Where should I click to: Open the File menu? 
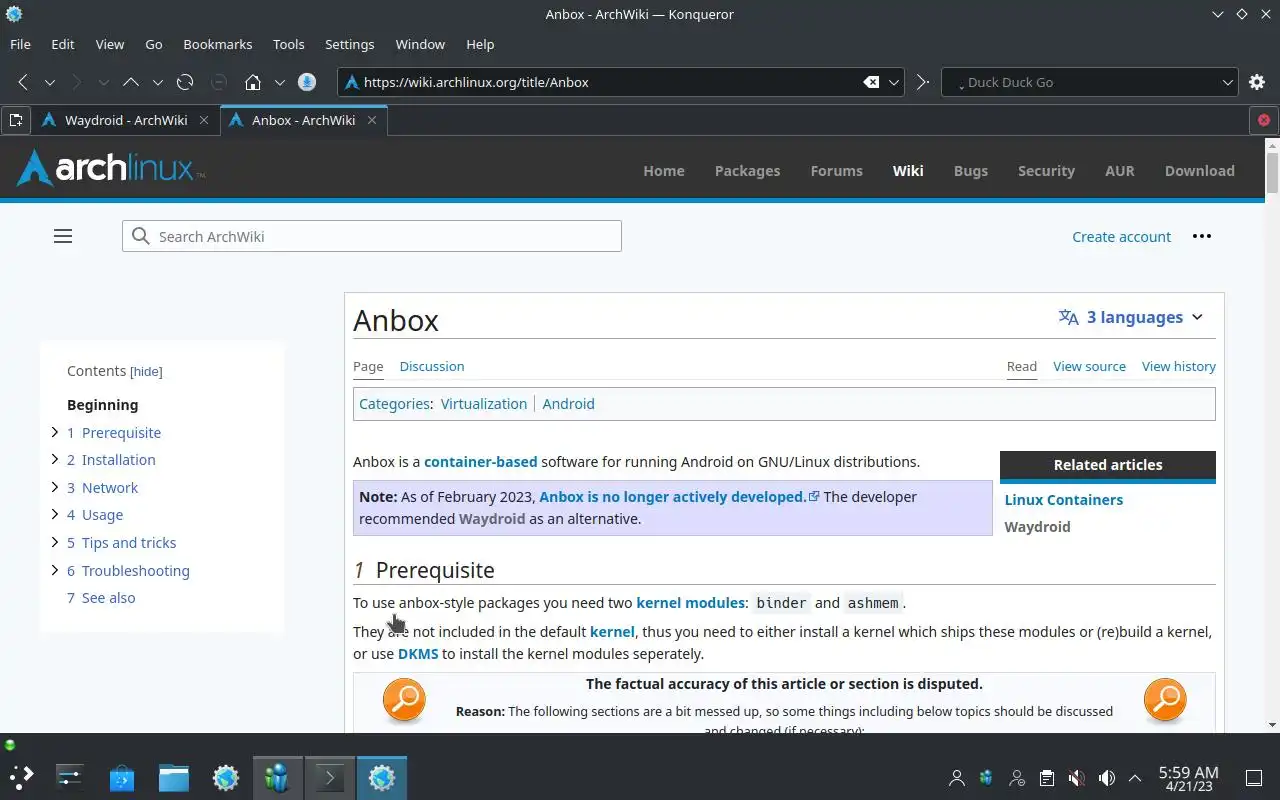coord(20,44)
